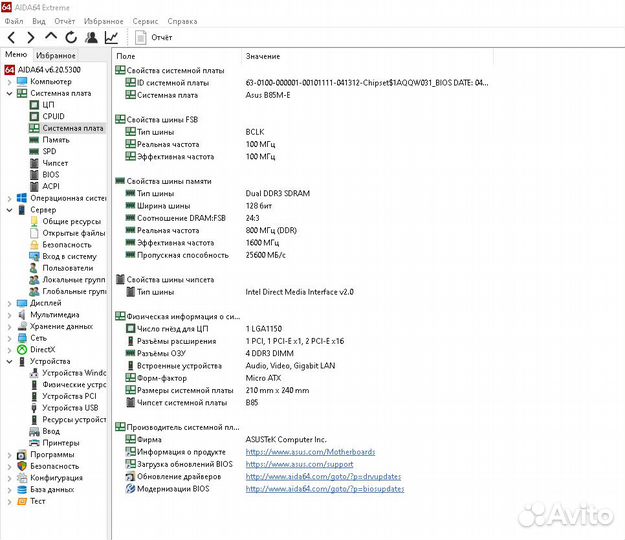625x540 pixels.
Task: Select the Сеть network item
Action: (38, 338)
